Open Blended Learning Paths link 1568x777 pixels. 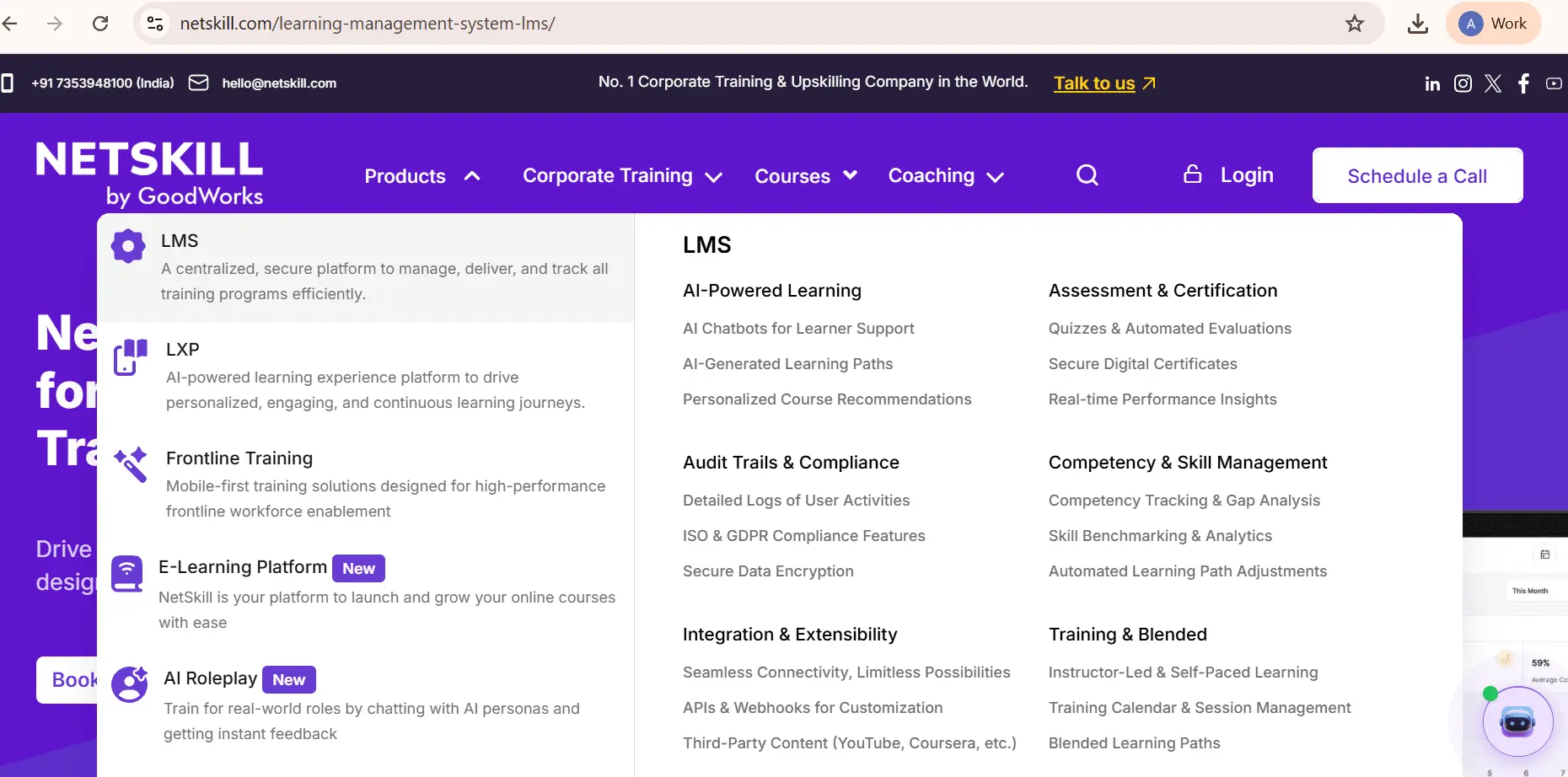pos(1134,743)
